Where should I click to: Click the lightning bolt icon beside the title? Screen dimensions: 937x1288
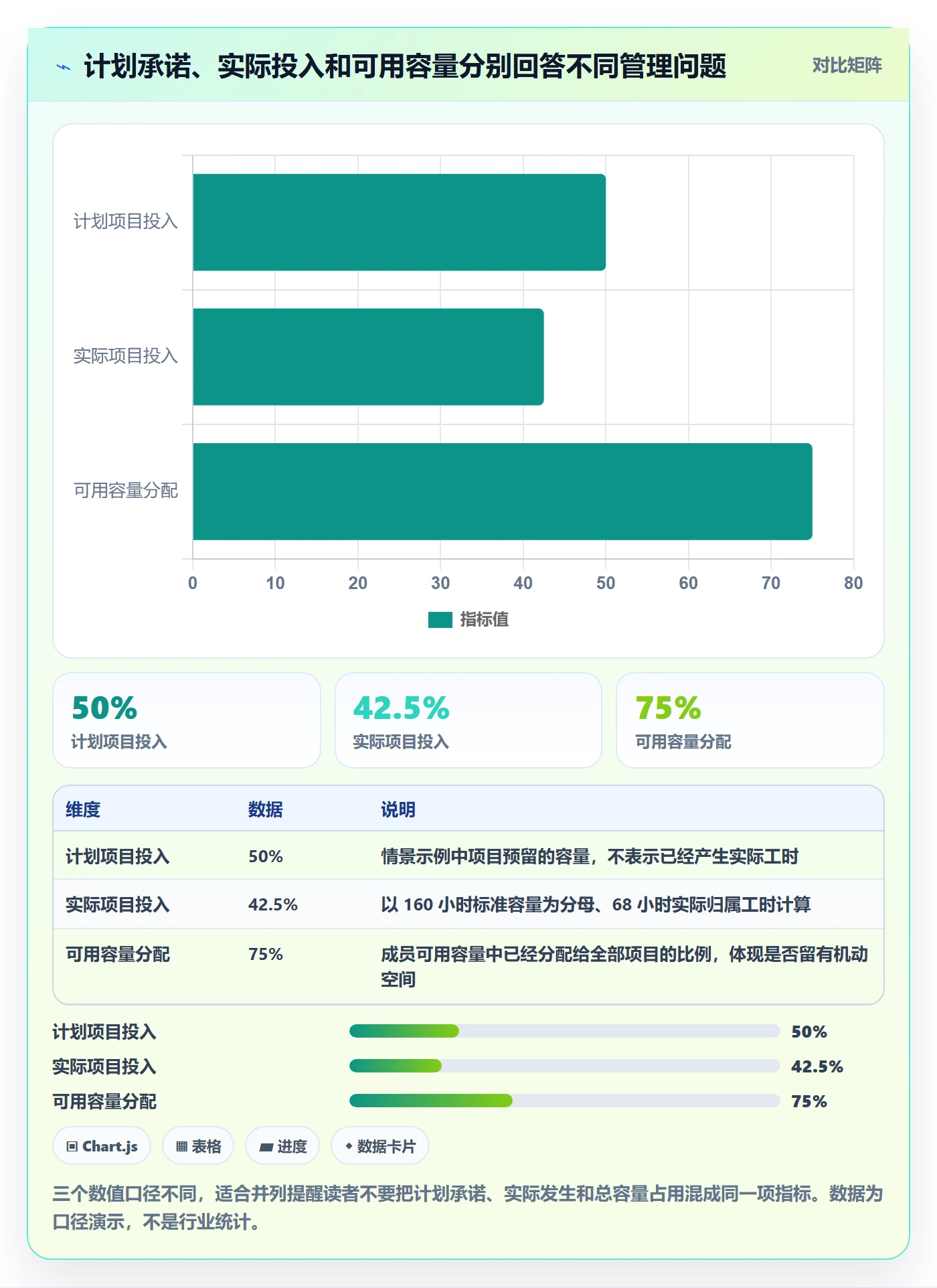tap(64, 67)
